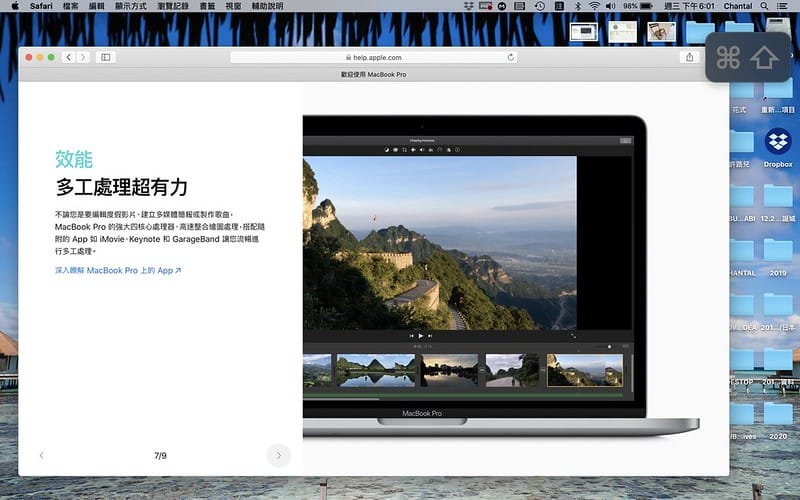Open the 輔助說明 menu

tap(267, 6)
